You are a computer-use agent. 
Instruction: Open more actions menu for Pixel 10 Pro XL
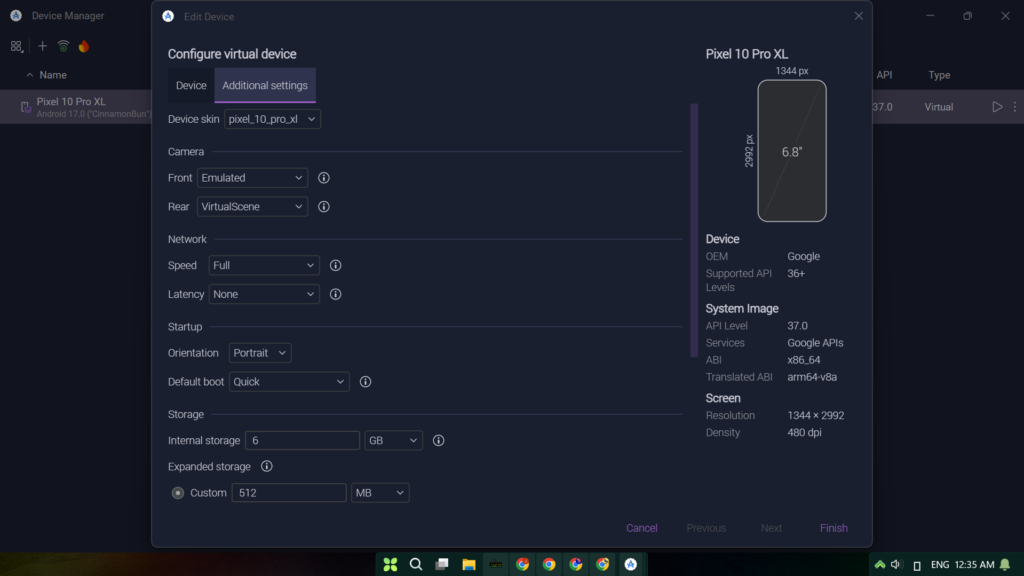1014,106
